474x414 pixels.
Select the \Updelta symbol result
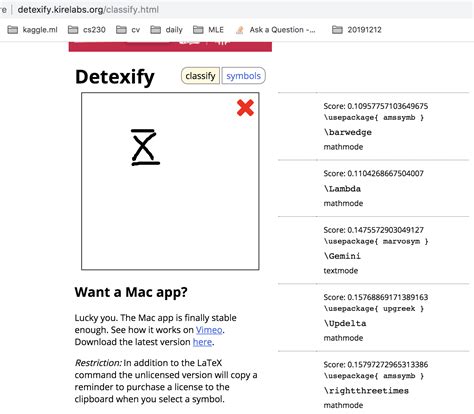(x=345, y=323)
